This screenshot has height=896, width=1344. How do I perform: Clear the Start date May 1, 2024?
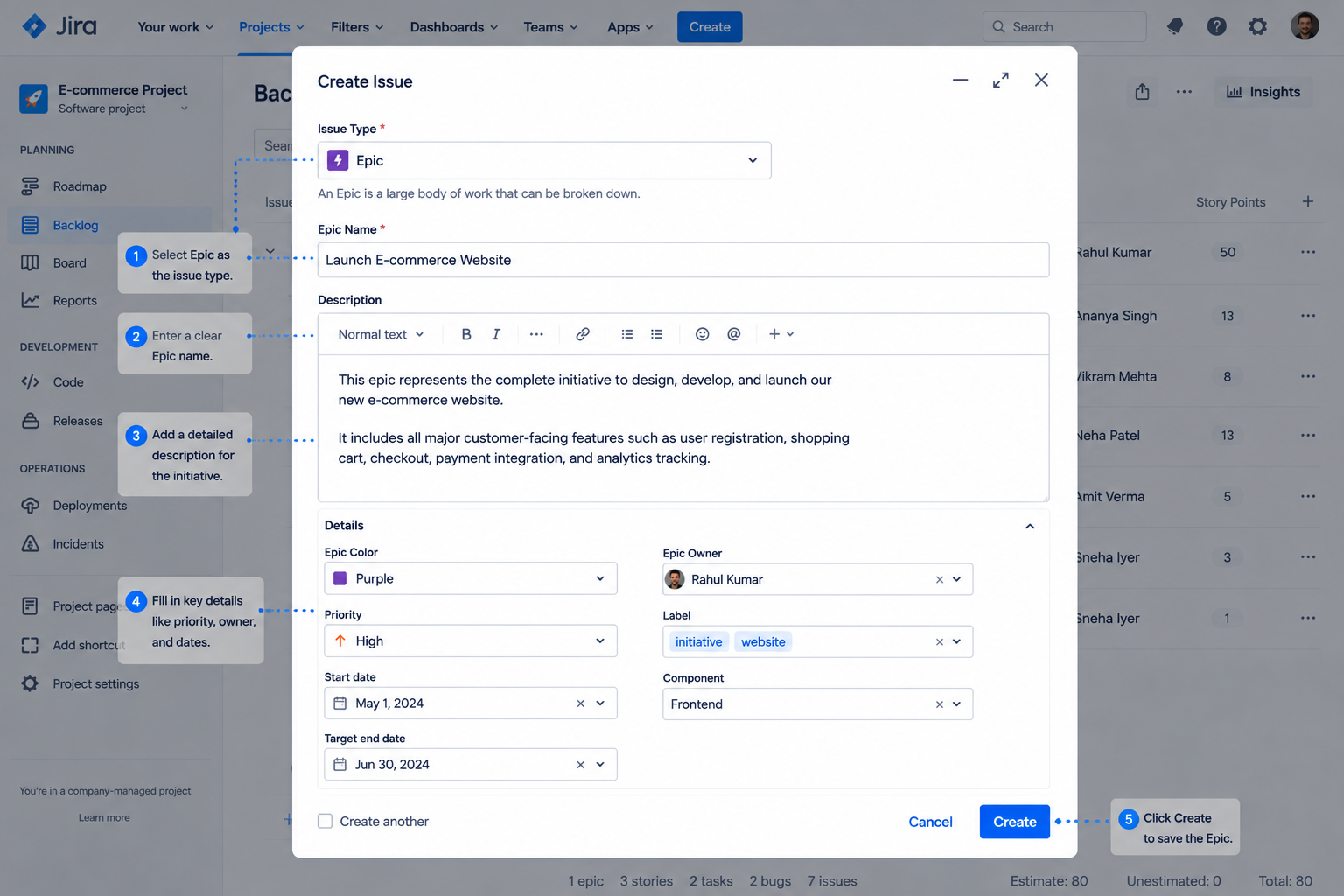[x=580, y=703]
